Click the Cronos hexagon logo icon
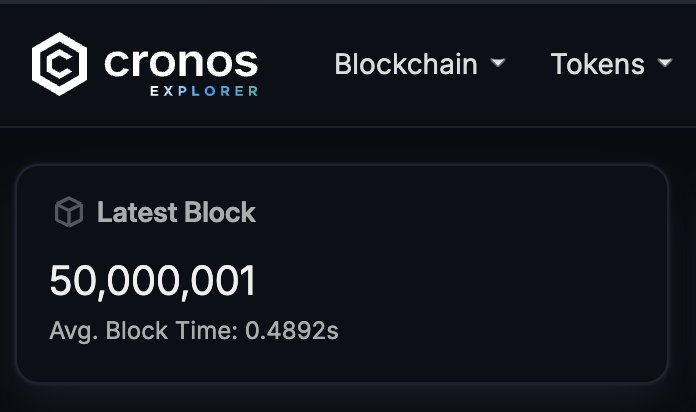 pos(60,64)
